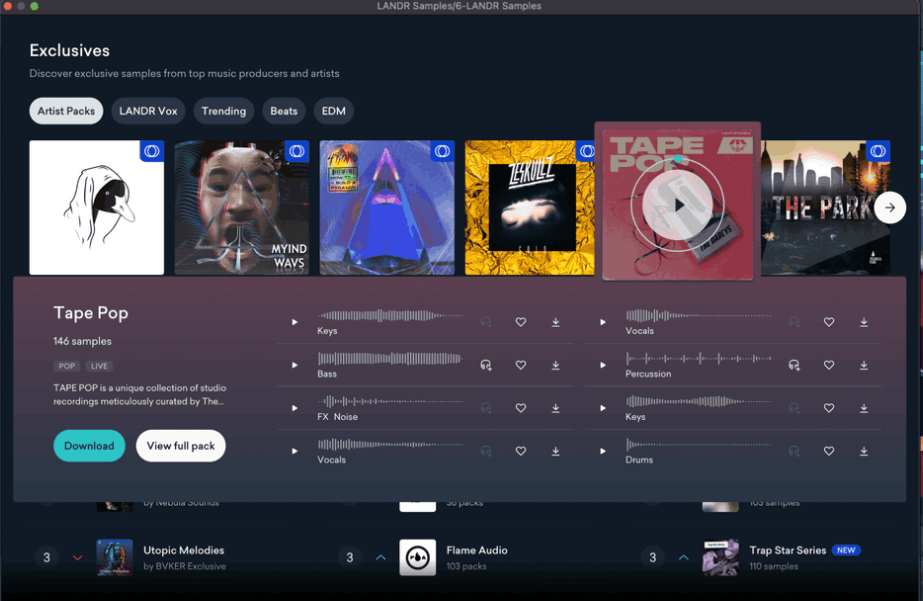Click LANDR badge on hooded duck cover
Image resolution: width=923 pixels, height=601 pixels.
[152, 151]
